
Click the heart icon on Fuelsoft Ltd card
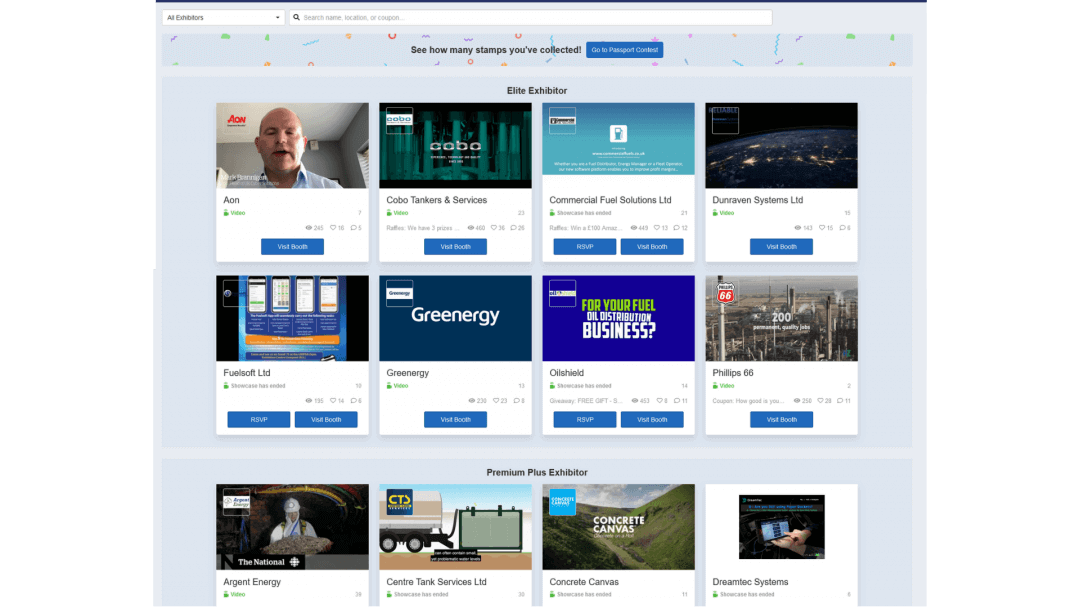tap(335, 401)
